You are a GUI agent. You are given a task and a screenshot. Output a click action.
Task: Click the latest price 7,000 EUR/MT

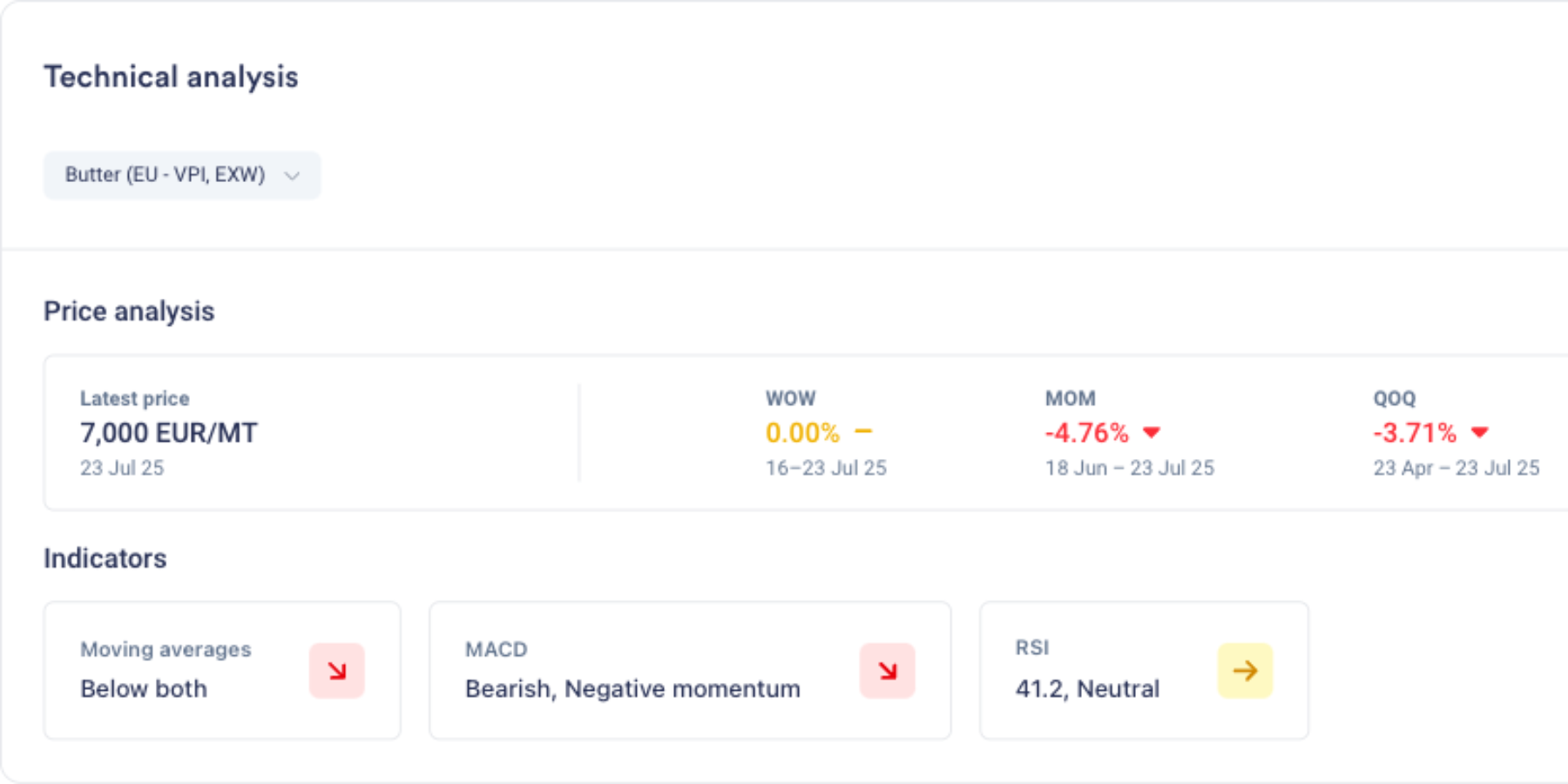(169, 433)
